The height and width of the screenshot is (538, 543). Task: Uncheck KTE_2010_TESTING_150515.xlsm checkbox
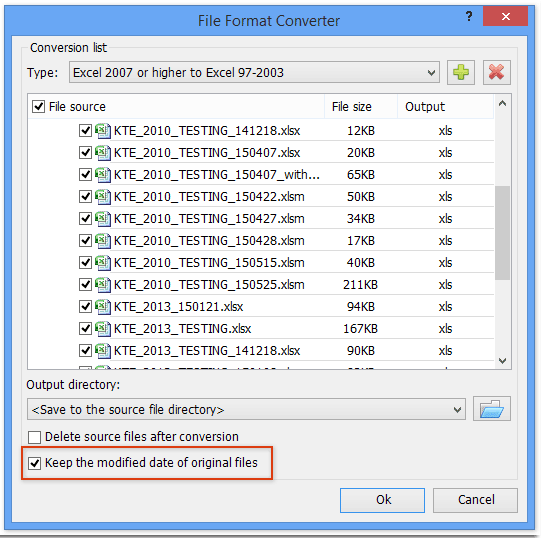tap(85, 263)
